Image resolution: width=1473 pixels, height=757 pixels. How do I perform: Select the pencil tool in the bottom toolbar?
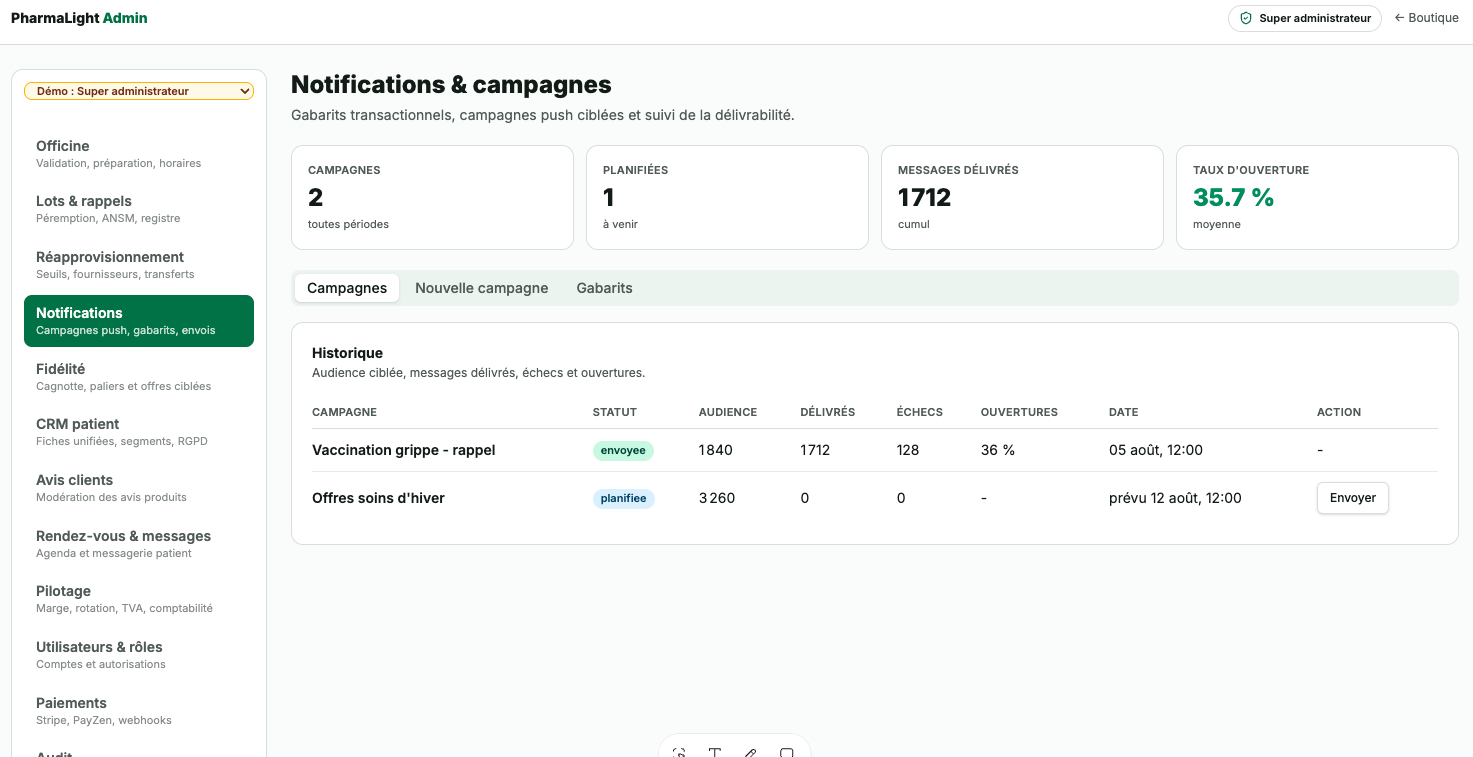tap(751, 752)
